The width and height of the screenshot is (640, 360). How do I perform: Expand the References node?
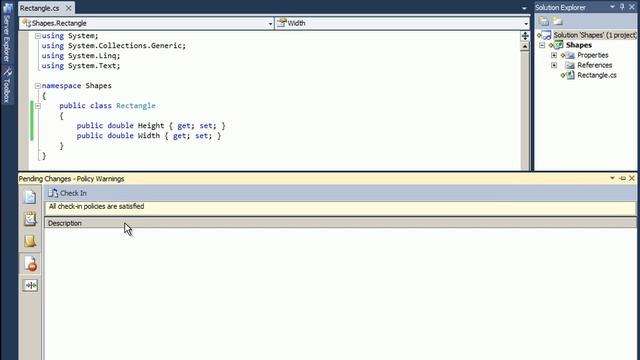(x=554, y=65)
